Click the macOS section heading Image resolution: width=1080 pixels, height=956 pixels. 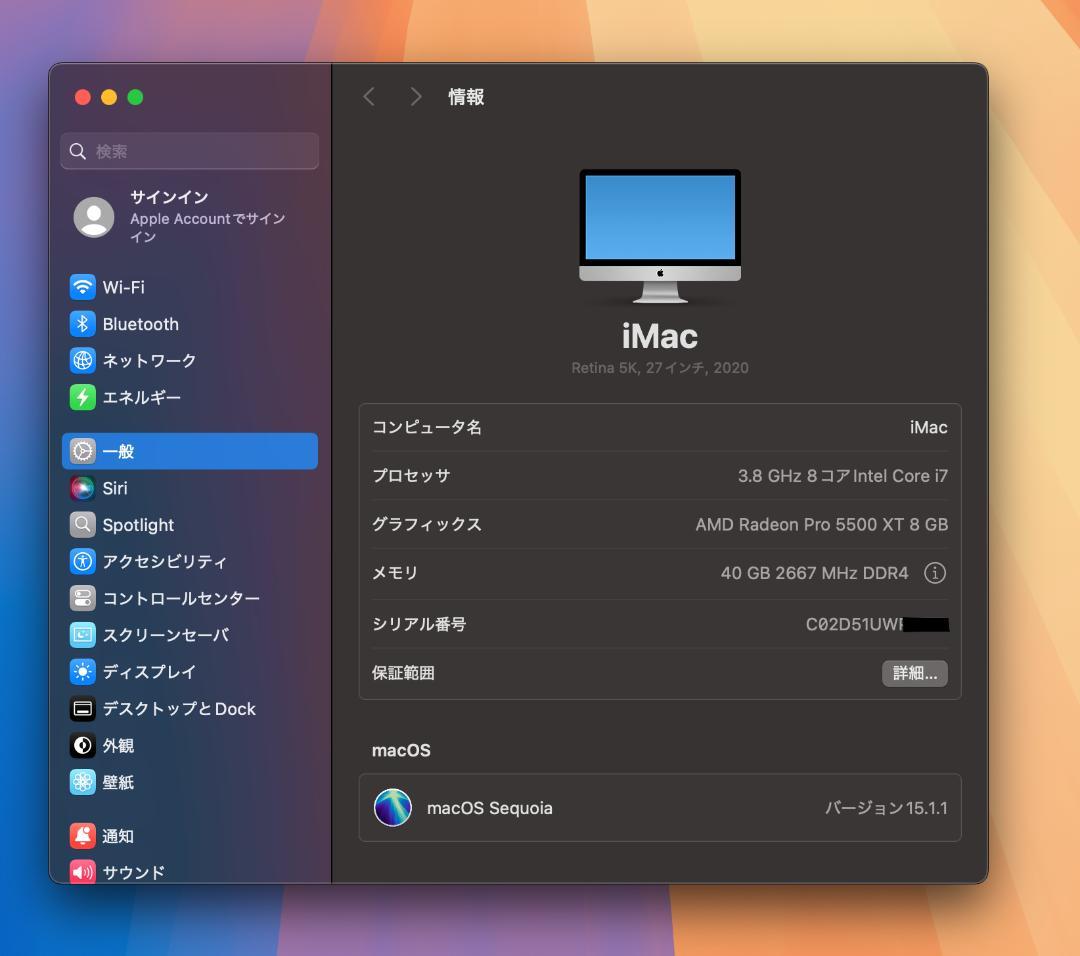click(401, 750)
